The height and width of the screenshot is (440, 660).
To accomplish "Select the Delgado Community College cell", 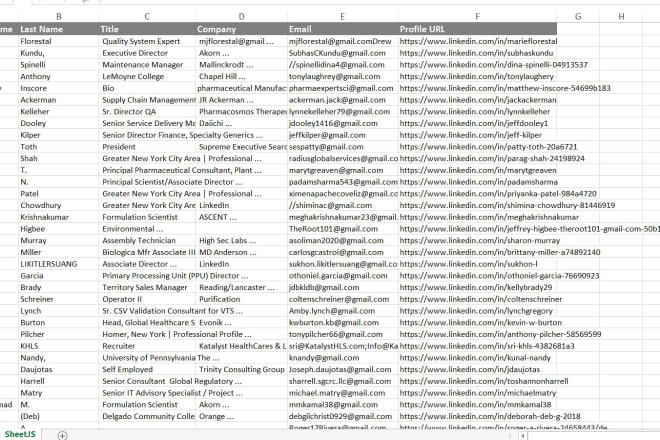I will pos(147,416).
